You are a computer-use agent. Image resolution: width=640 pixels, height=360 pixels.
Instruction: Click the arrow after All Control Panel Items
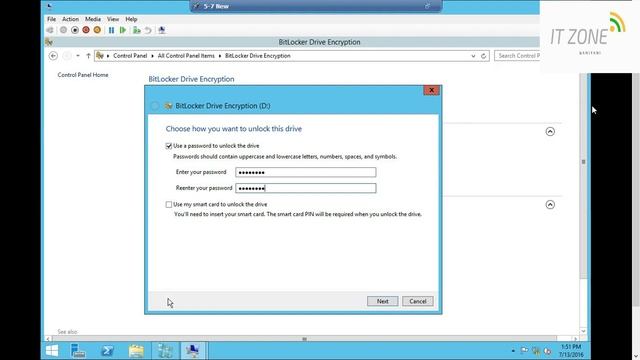point(220,56)
